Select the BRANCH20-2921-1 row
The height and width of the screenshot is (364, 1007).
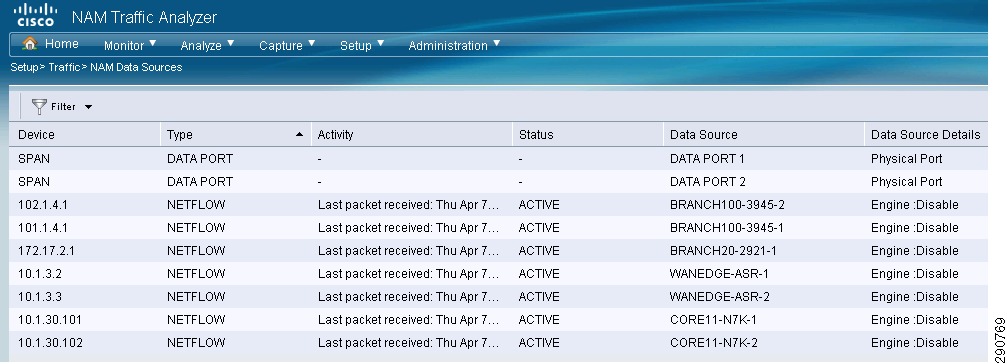(498, 251)
